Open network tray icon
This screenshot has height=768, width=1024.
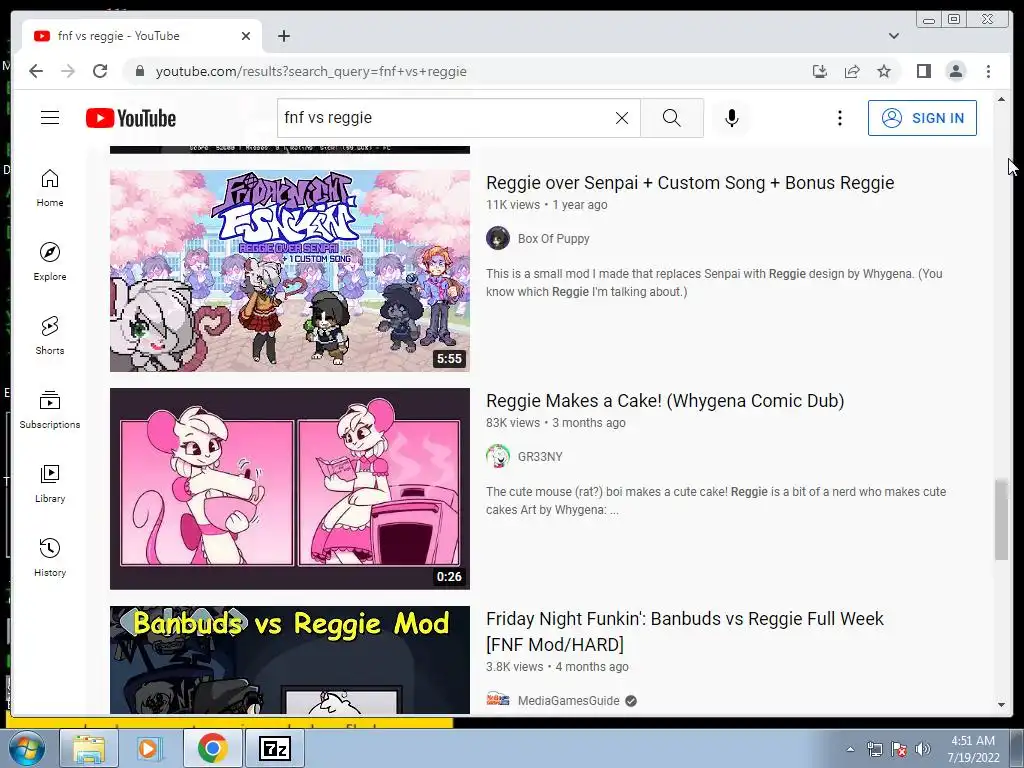coord(874,749)
